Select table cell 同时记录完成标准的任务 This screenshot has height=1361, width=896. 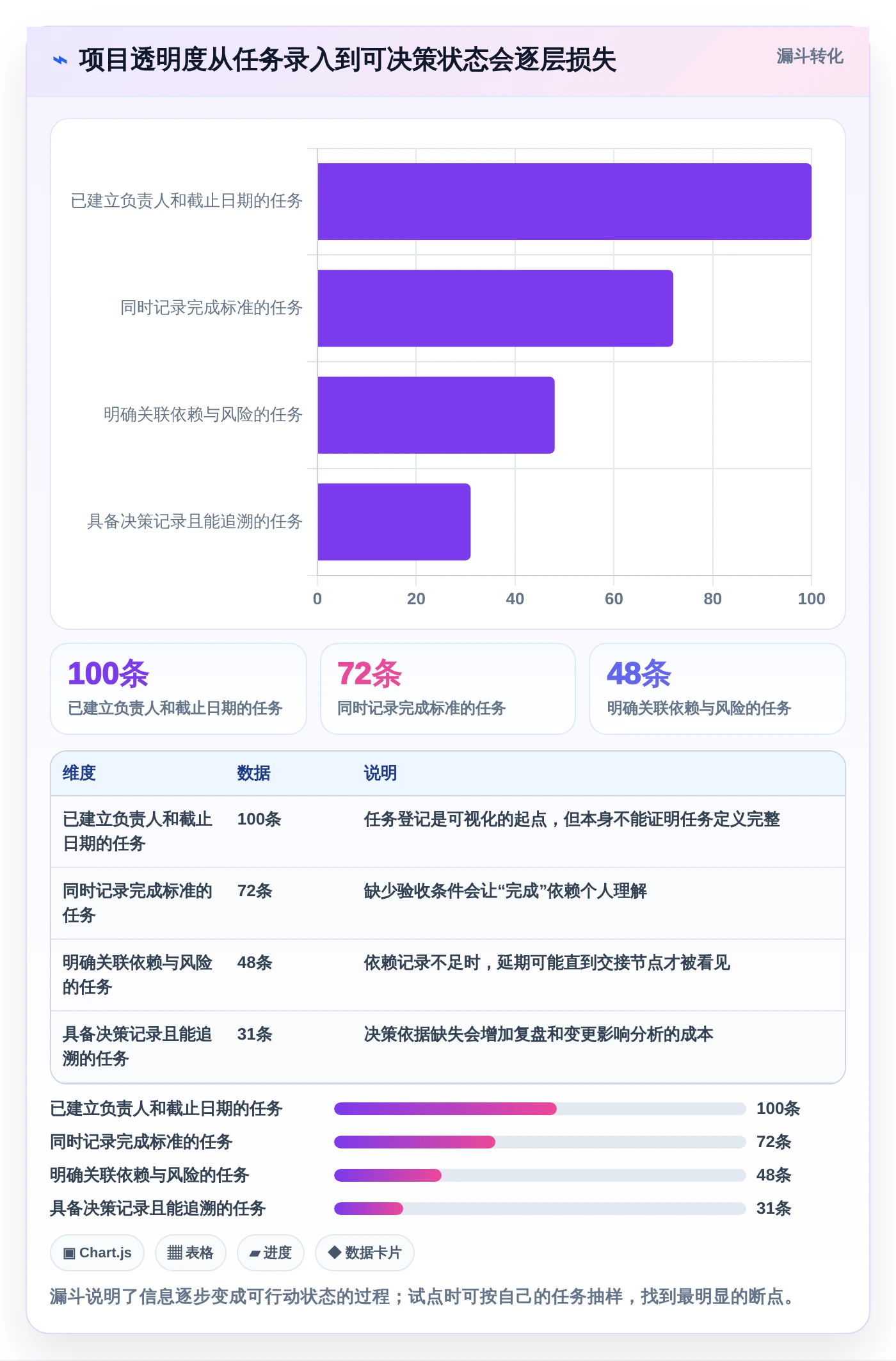tap(138, 903)
